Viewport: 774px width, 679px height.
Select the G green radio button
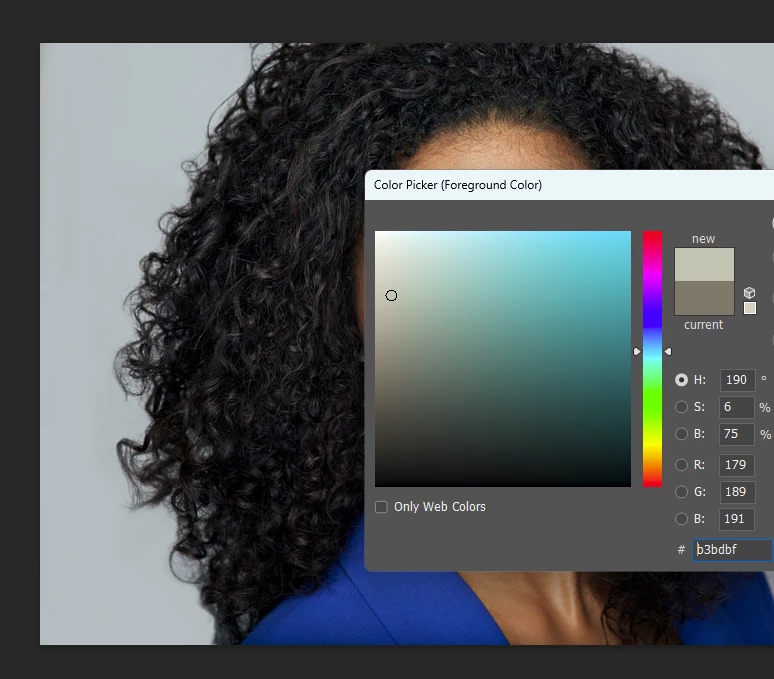pyautogui.click(x=681, y=492)
